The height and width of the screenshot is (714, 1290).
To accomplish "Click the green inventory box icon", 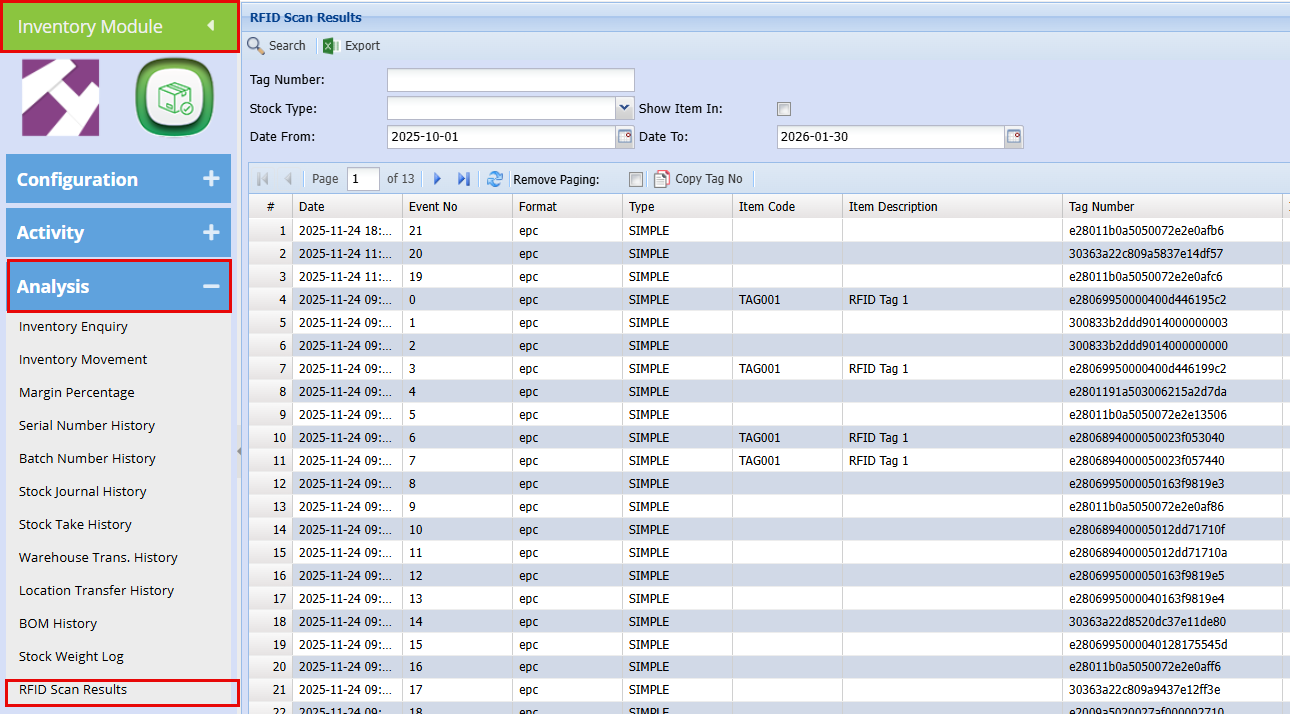I will click(x=175, y=97).
